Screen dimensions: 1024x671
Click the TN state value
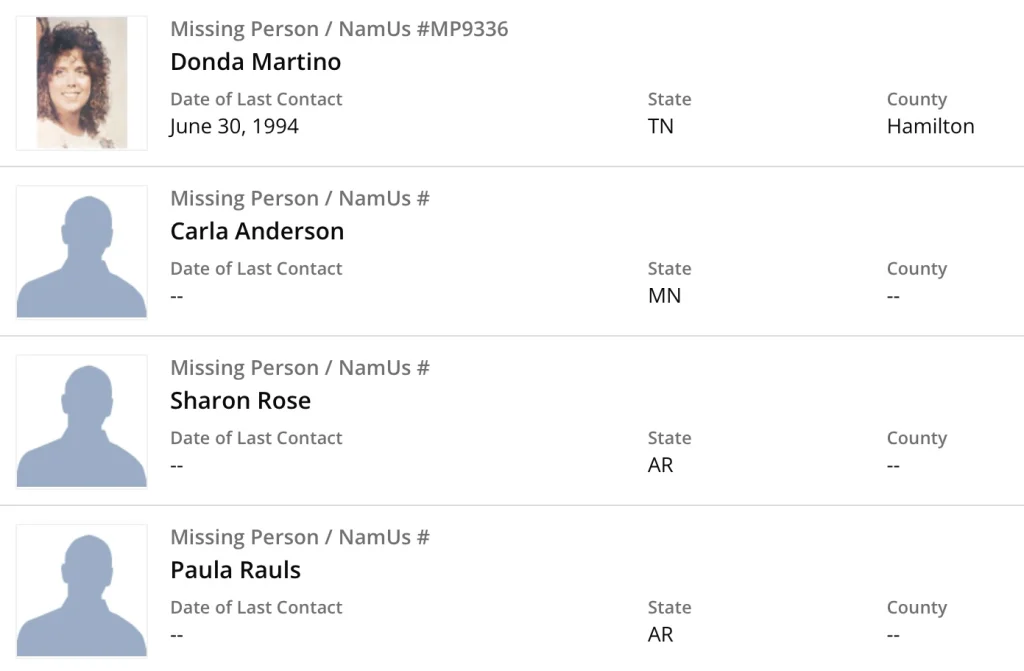pyautogui.click(x=661, y=126)
